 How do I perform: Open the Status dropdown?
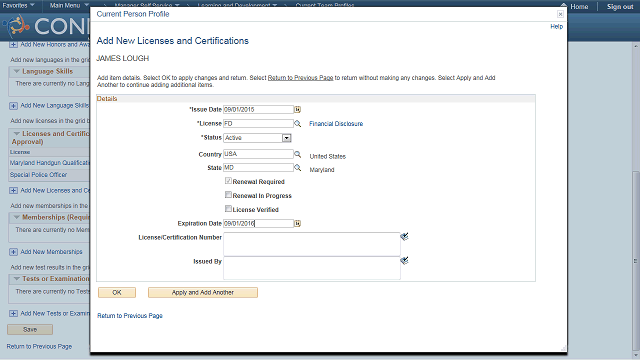287,138
